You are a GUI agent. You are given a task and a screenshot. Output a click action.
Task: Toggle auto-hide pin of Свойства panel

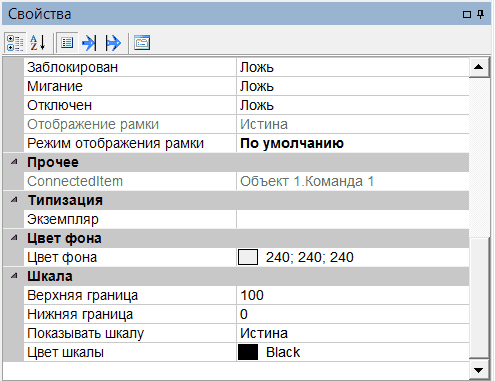tap(480, 14)
